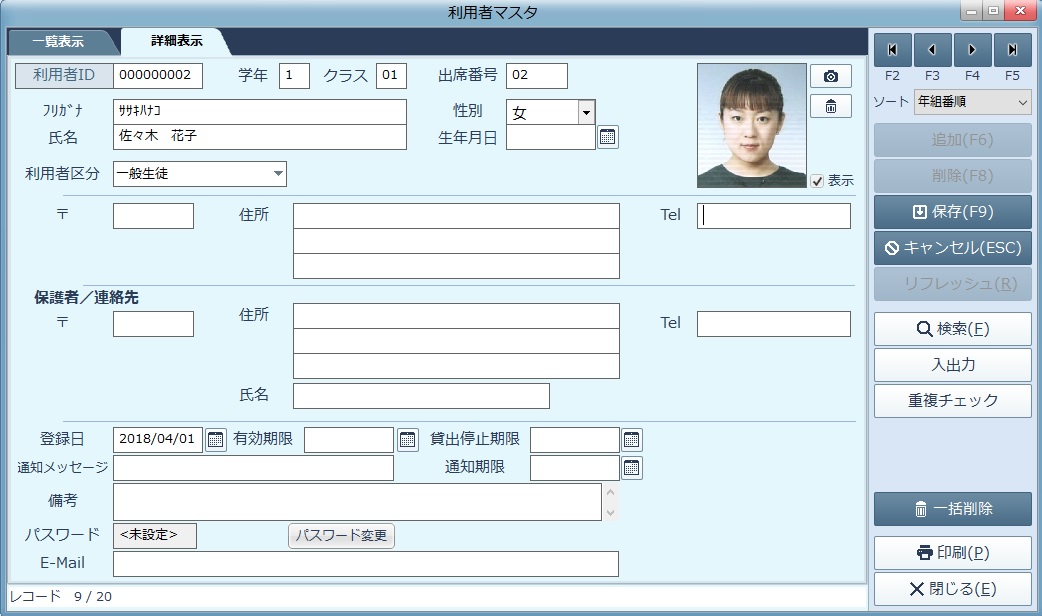This screenshot has height=616, width=1042.
Task: Click the guardian's third 住所 line
Action: tap(457, 366)
